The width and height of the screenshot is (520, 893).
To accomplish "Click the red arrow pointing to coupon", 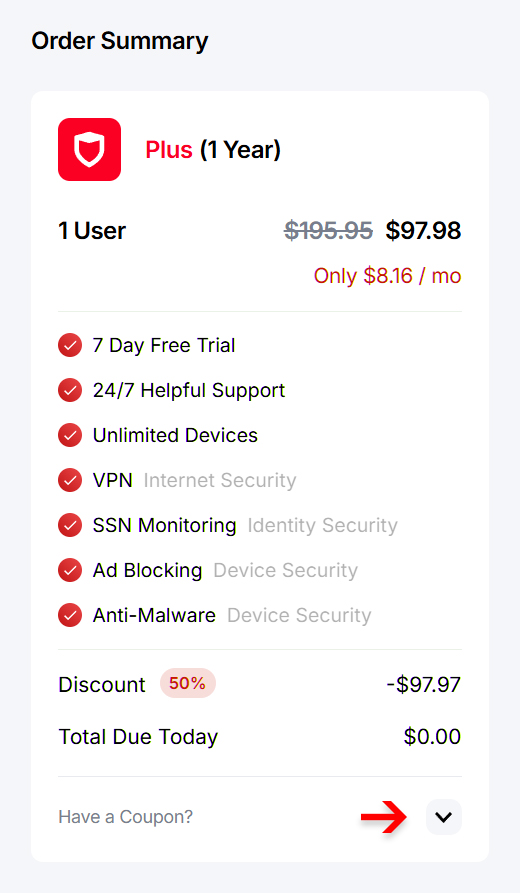I will [383, 817].
